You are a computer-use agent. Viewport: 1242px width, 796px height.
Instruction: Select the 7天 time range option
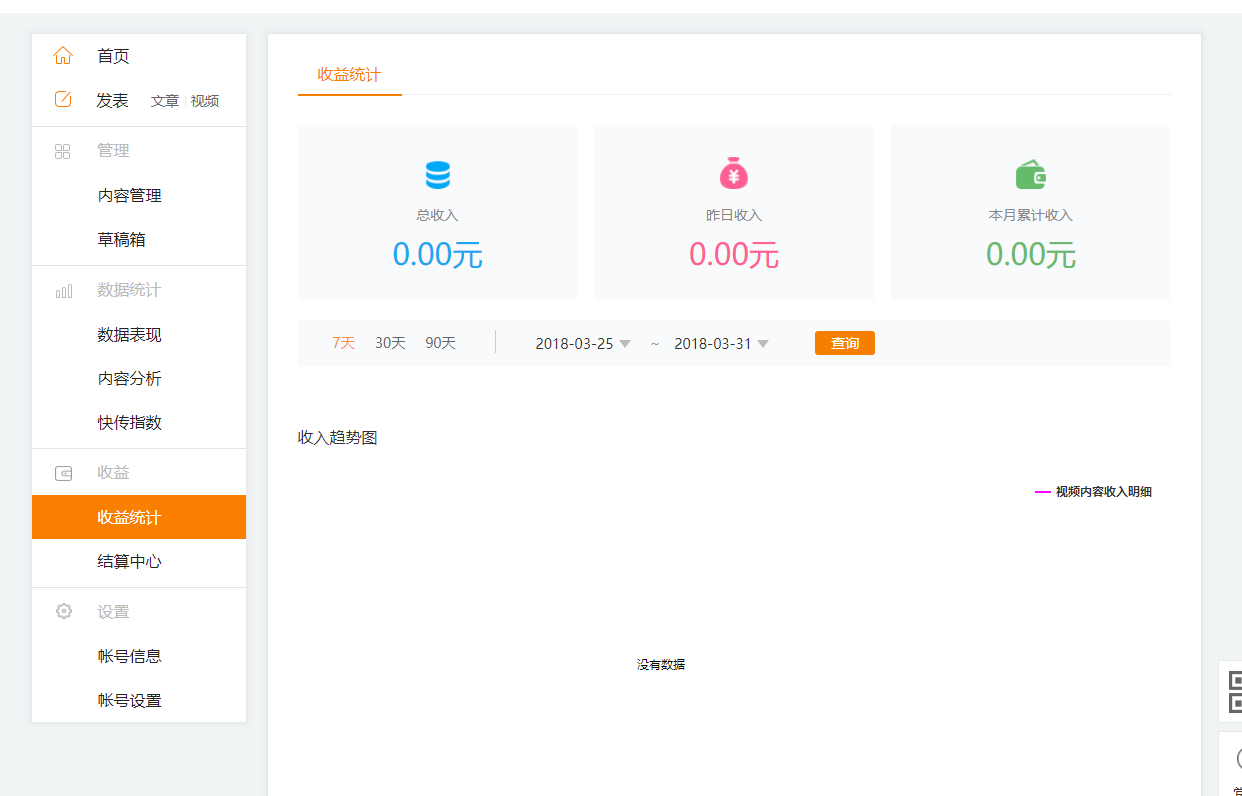(343, 343)
